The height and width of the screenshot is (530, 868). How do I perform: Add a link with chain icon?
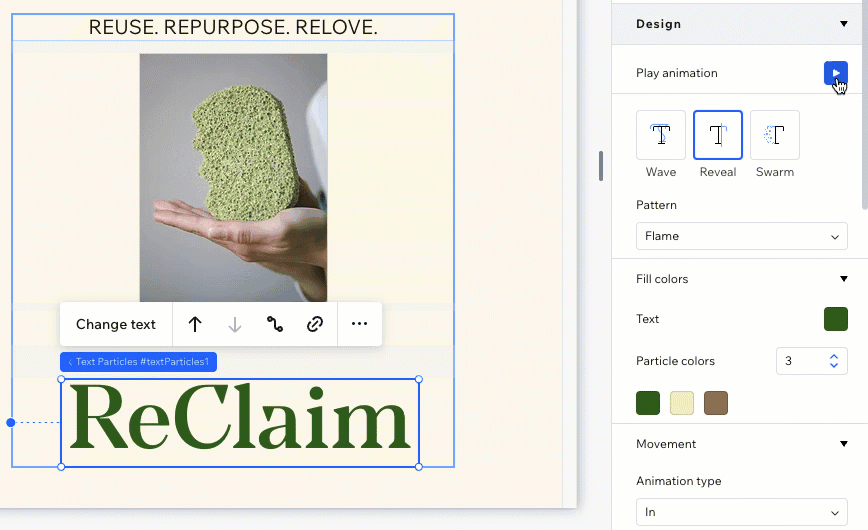314,324
